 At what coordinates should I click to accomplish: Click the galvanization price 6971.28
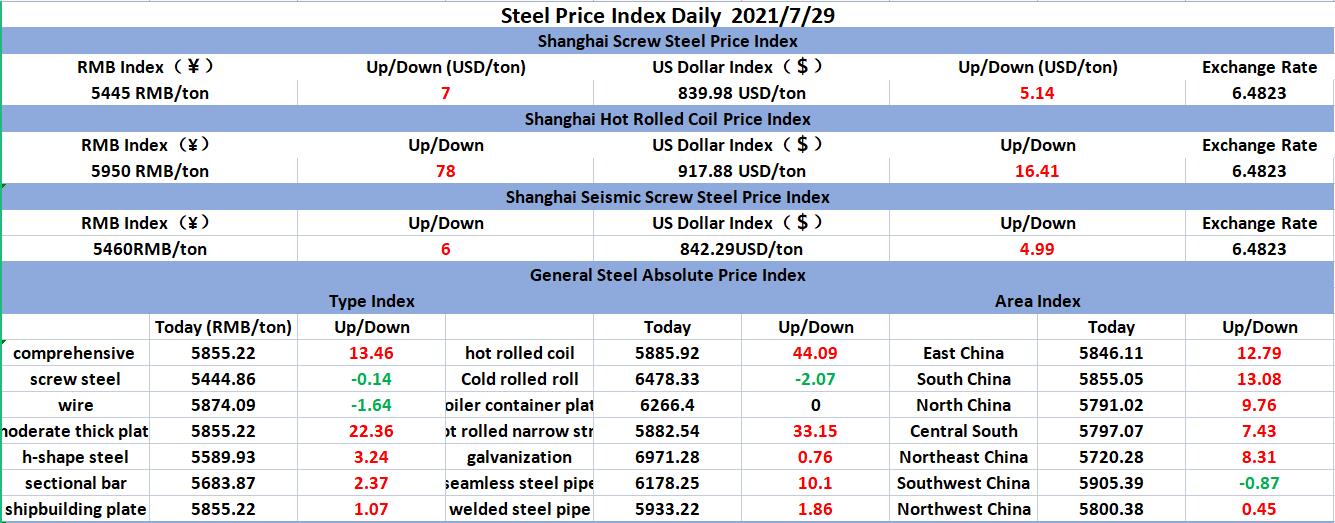pyautogui.click(x=667, y=457)
